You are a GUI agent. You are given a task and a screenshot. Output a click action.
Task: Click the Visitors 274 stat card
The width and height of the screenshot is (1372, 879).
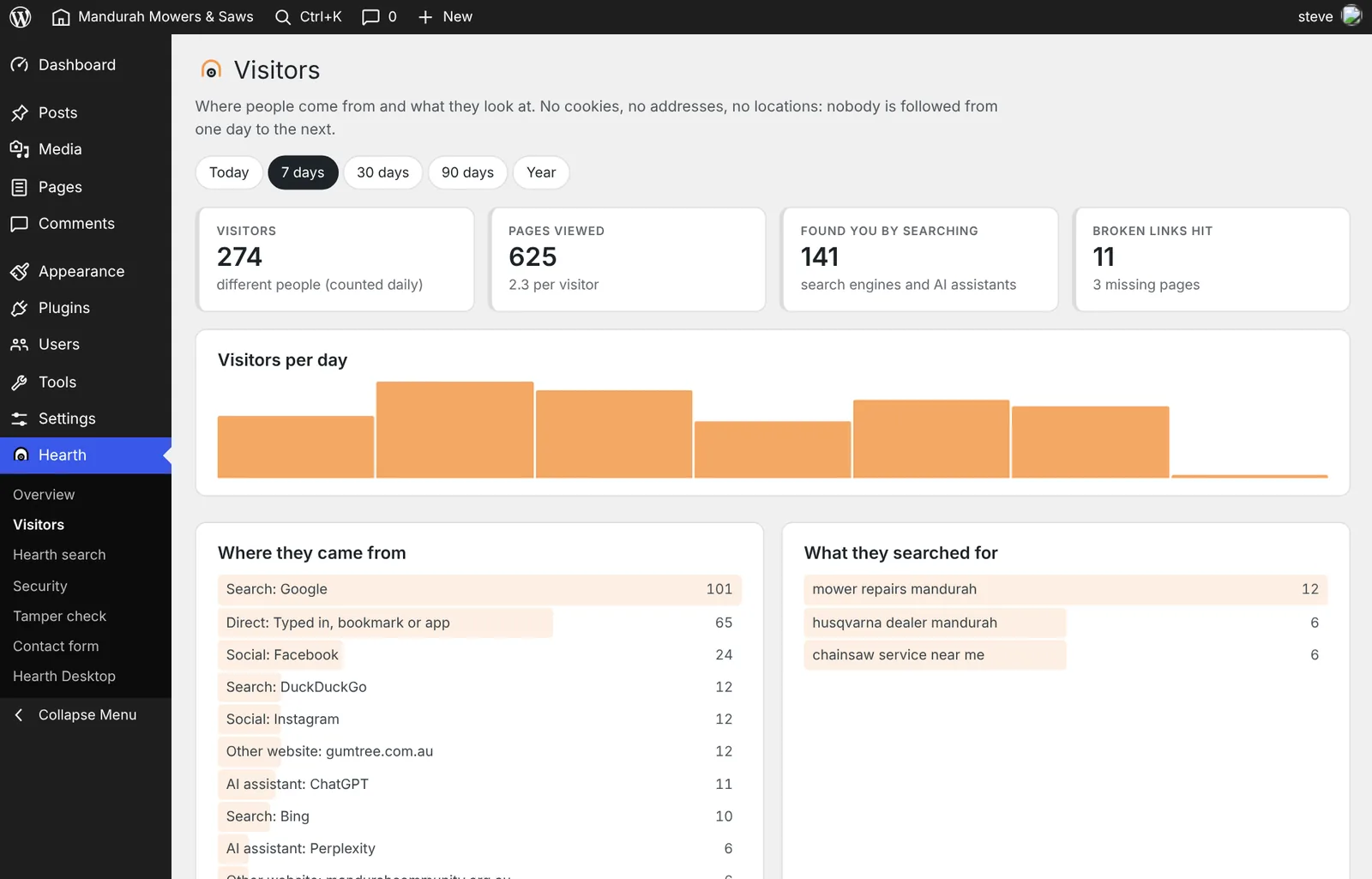[x=335, y=259]
